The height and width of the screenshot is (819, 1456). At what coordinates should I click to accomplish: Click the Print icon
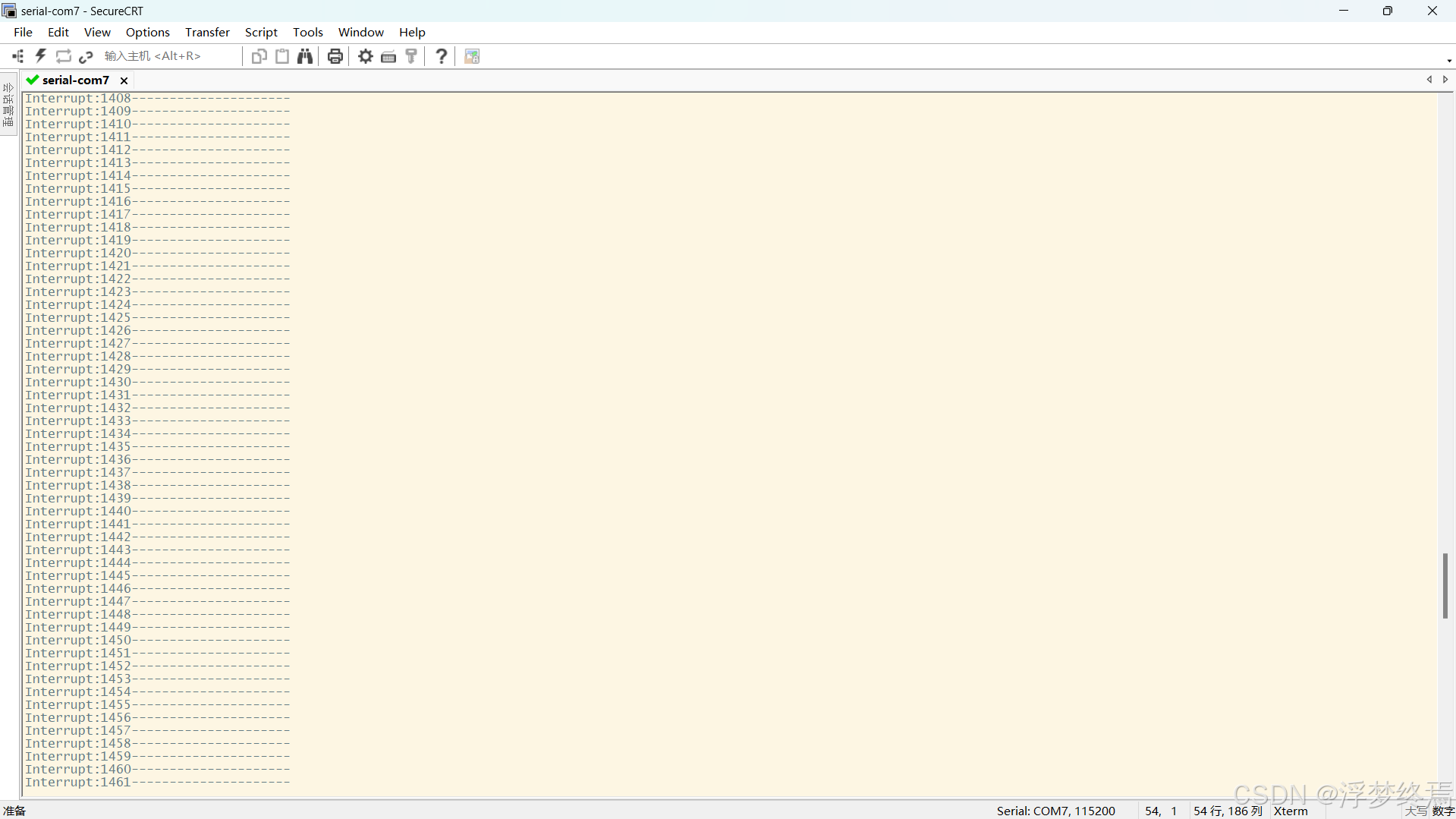click(335, 56)
